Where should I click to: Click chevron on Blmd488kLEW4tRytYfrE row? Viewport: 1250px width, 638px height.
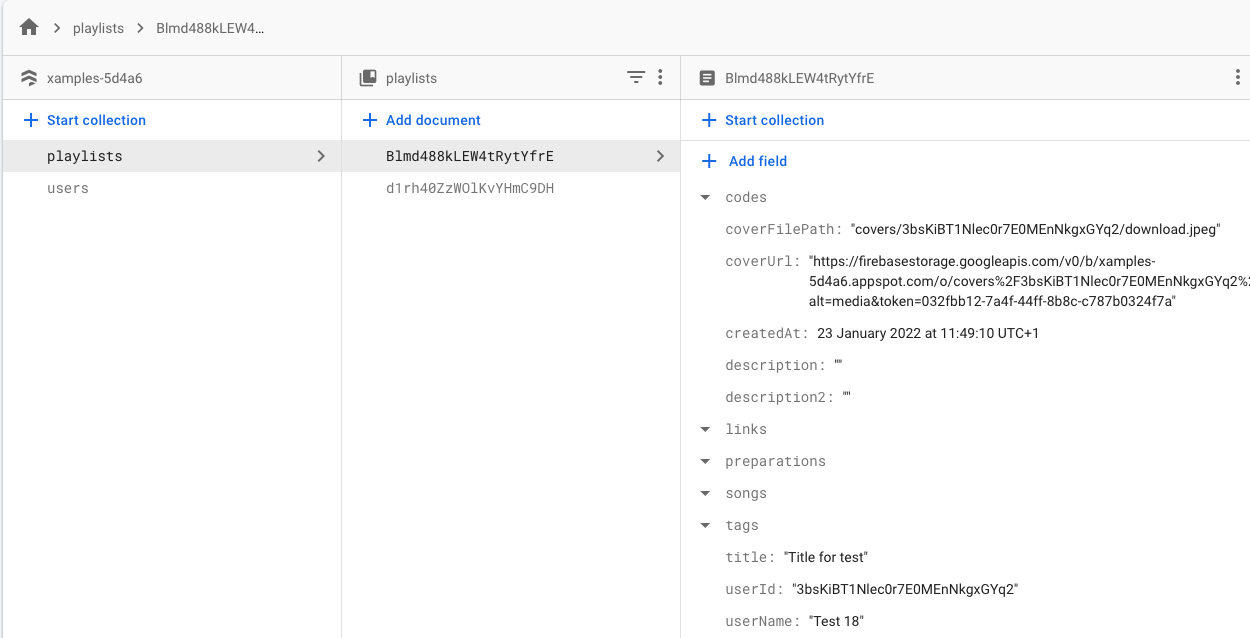(x=660, y=156)
